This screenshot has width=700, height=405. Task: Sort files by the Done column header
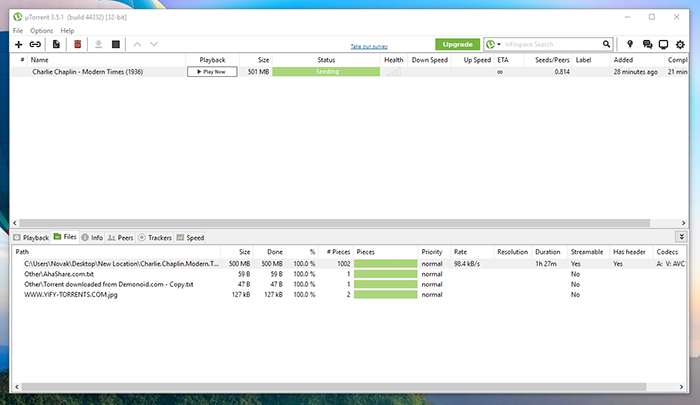[x=270, y=252]
